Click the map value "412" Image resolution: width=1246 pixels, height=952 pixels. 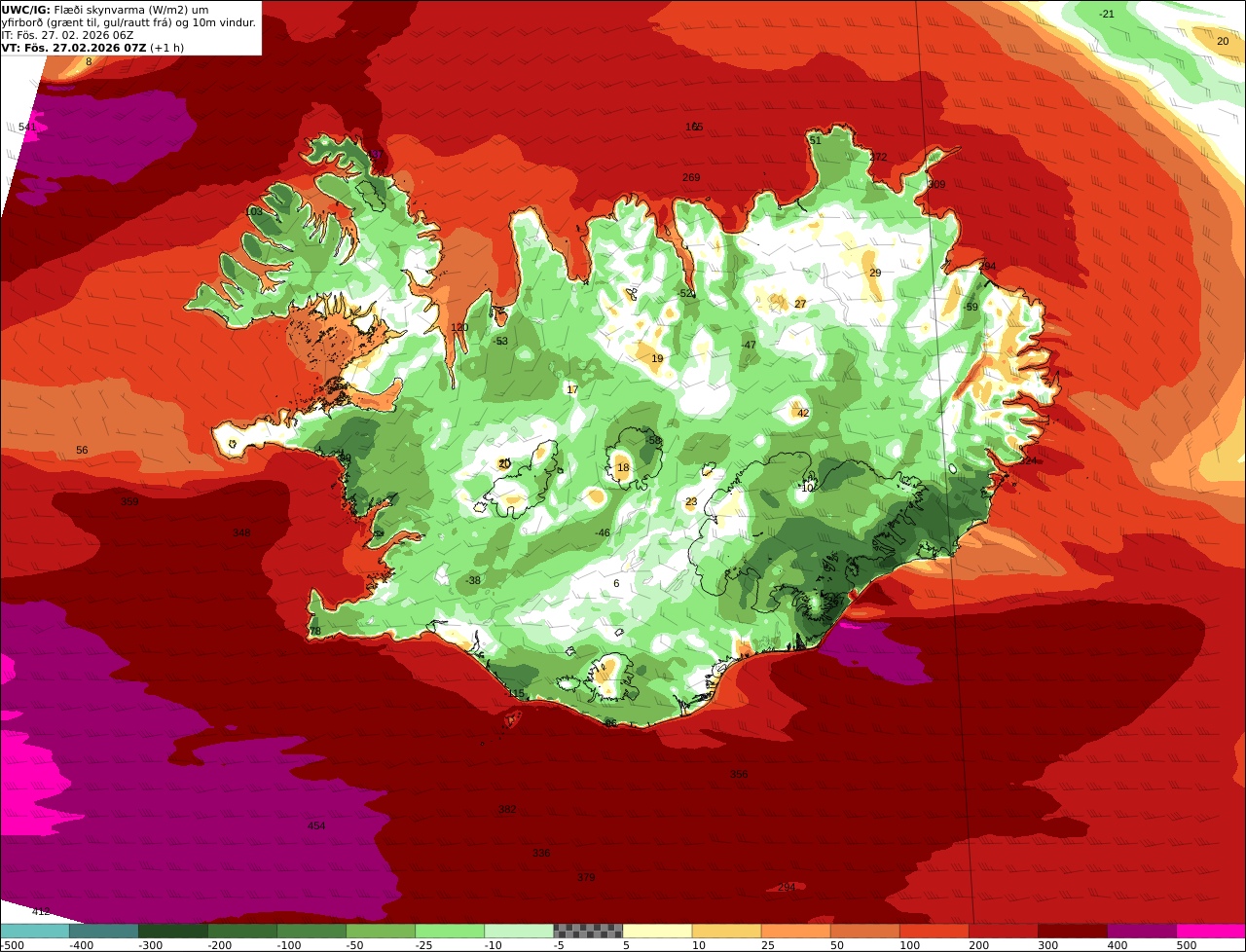[x=40, y=911]
